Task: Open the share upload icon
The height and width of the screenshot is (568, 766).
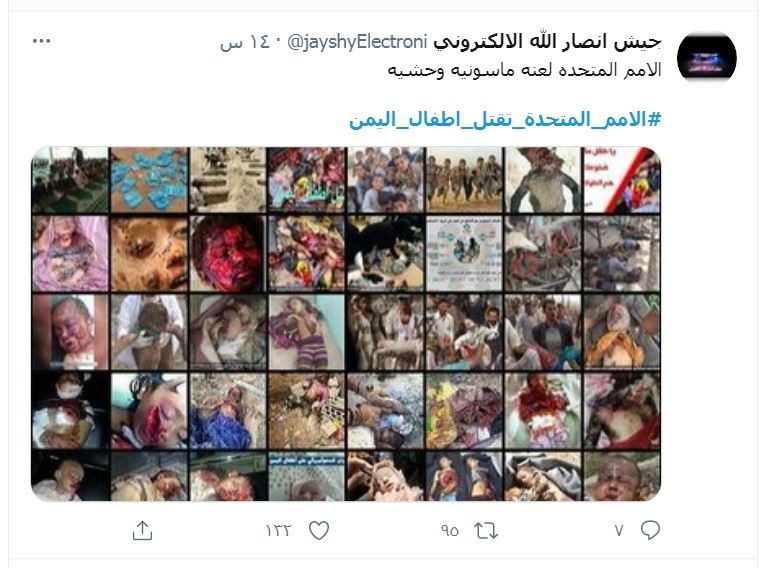Action: coord(143,530)
